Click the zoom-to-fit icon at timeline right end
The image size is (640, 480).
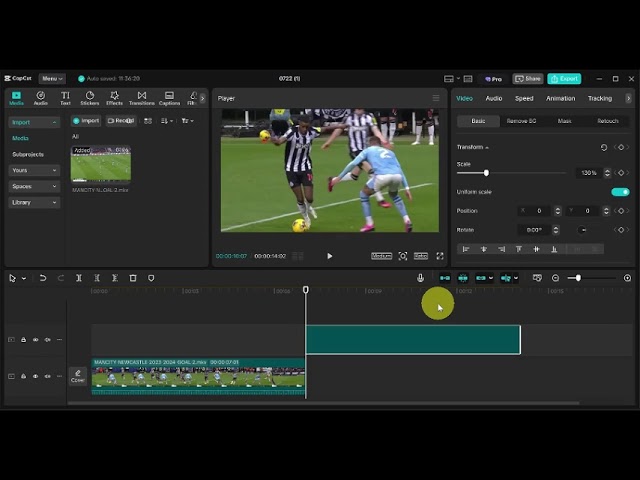pyautogui.click(x=627, y=278)
